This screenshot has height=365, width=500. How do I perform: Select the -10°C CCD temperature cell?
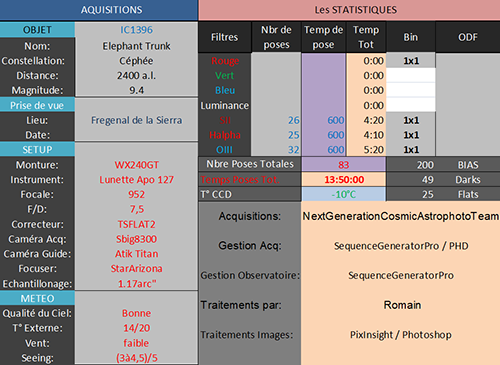point(344,194)
